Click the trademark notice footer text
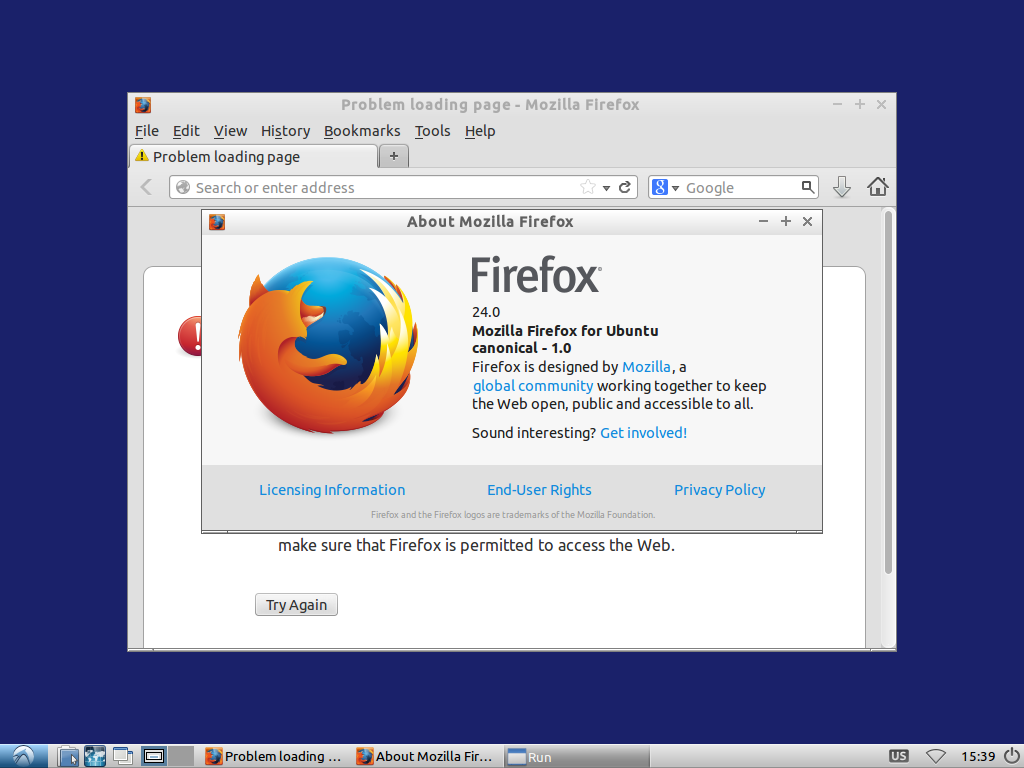This screenshot has height=768, width=1024. pyautogui.click(x=513, y=515)
